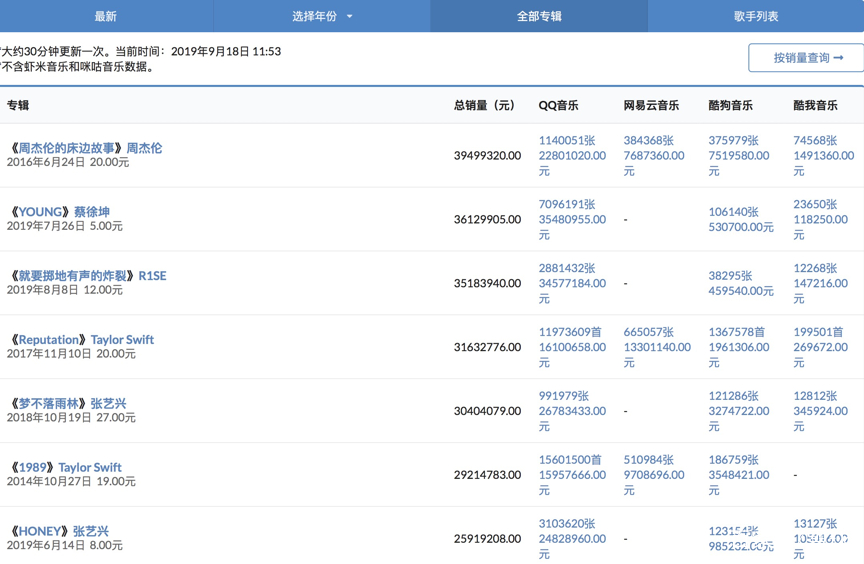
Task: Select total sales 30404079.00
Action: (487, 411)
